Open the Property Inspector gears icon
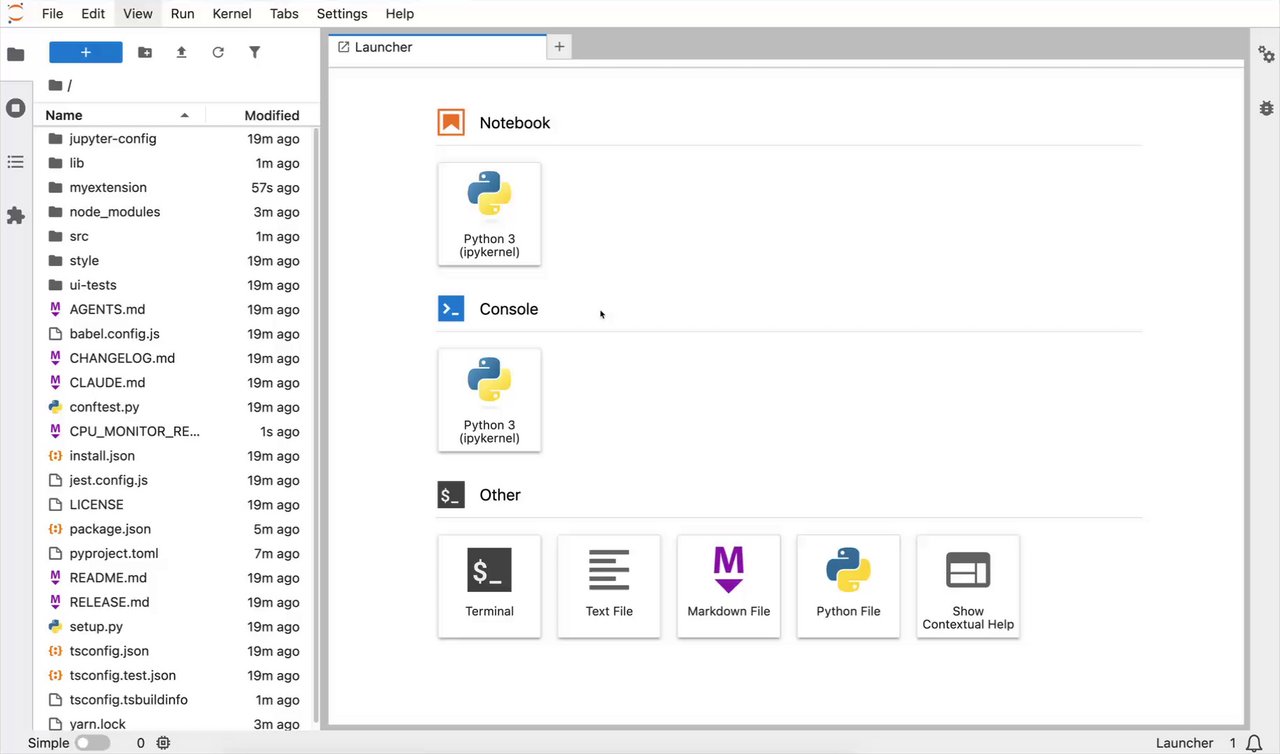Screen dimensions: 1280x754 1266,54
